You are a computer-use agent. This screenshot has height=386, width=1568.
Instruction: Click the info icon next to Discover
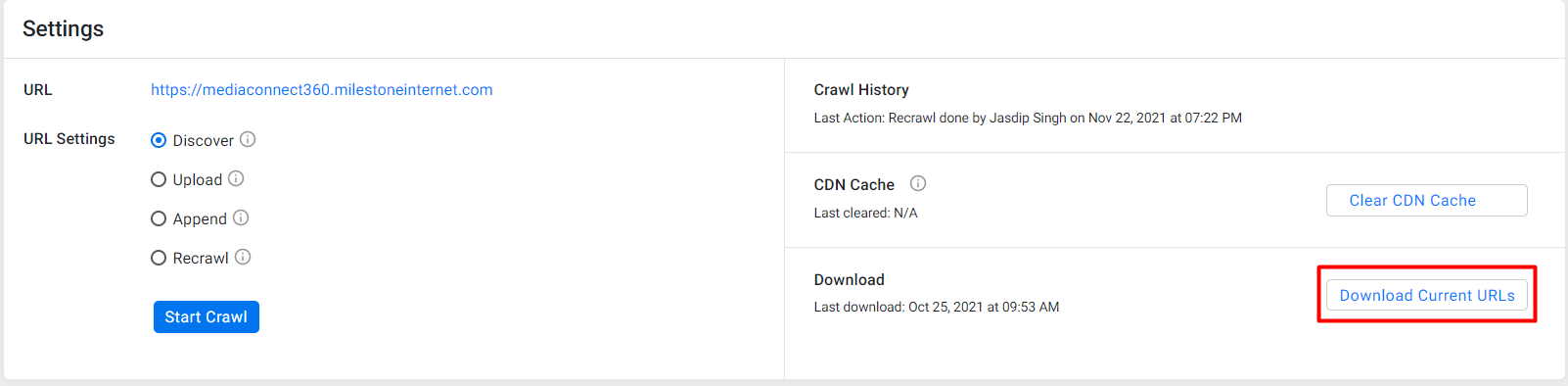pos(248,139)
